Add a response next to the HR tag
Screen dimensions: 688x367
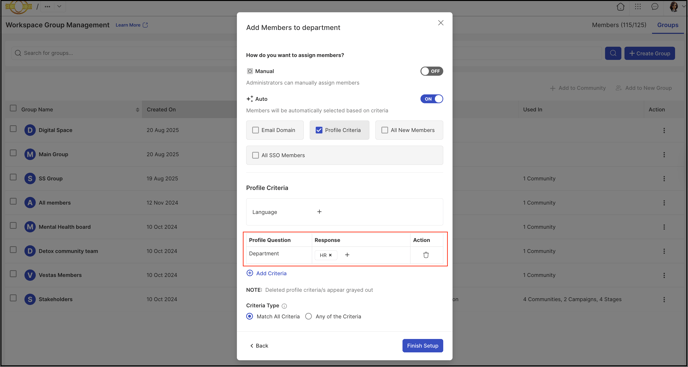347,255
